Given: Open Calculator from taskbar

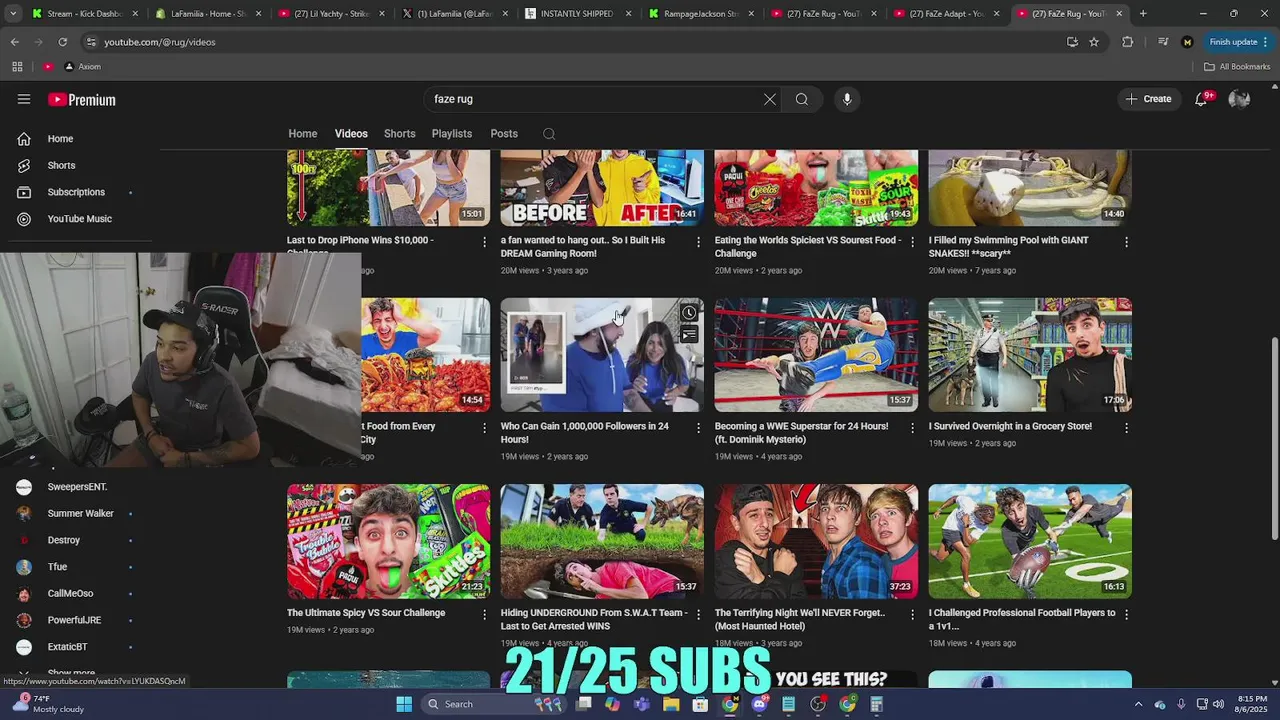Looking at the screenshot, I should pyautogui.click(x=876, y=704).
